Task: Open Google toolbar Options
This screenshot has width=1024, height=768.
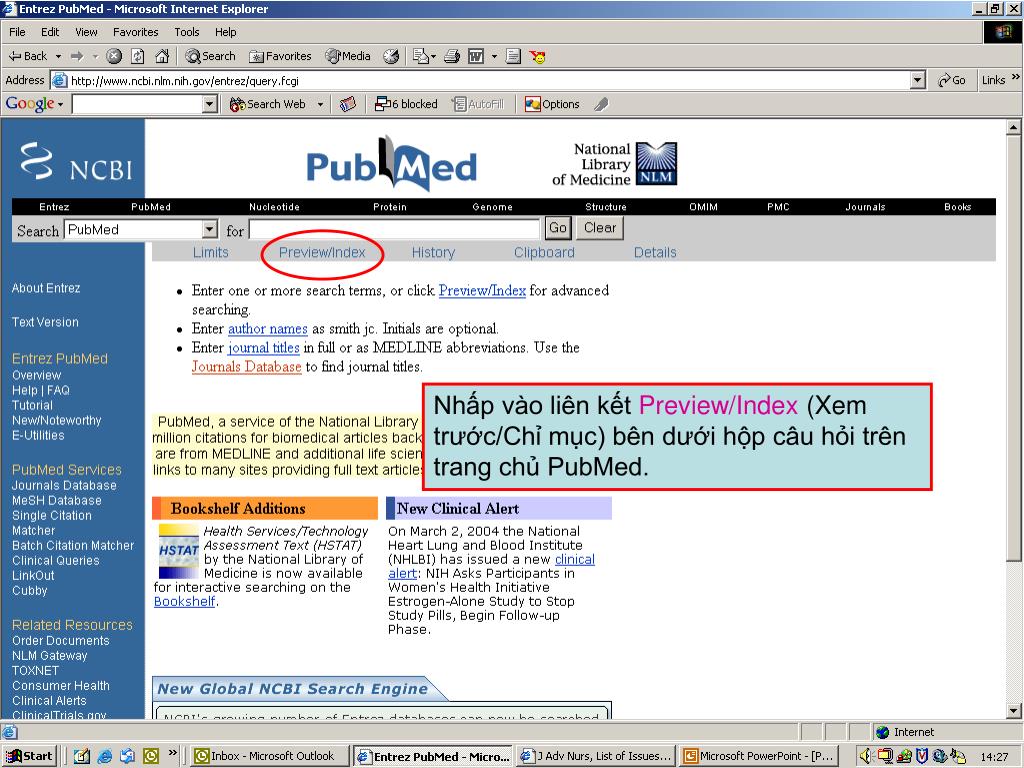Action: pyautogui.click(x=552, y=104)
